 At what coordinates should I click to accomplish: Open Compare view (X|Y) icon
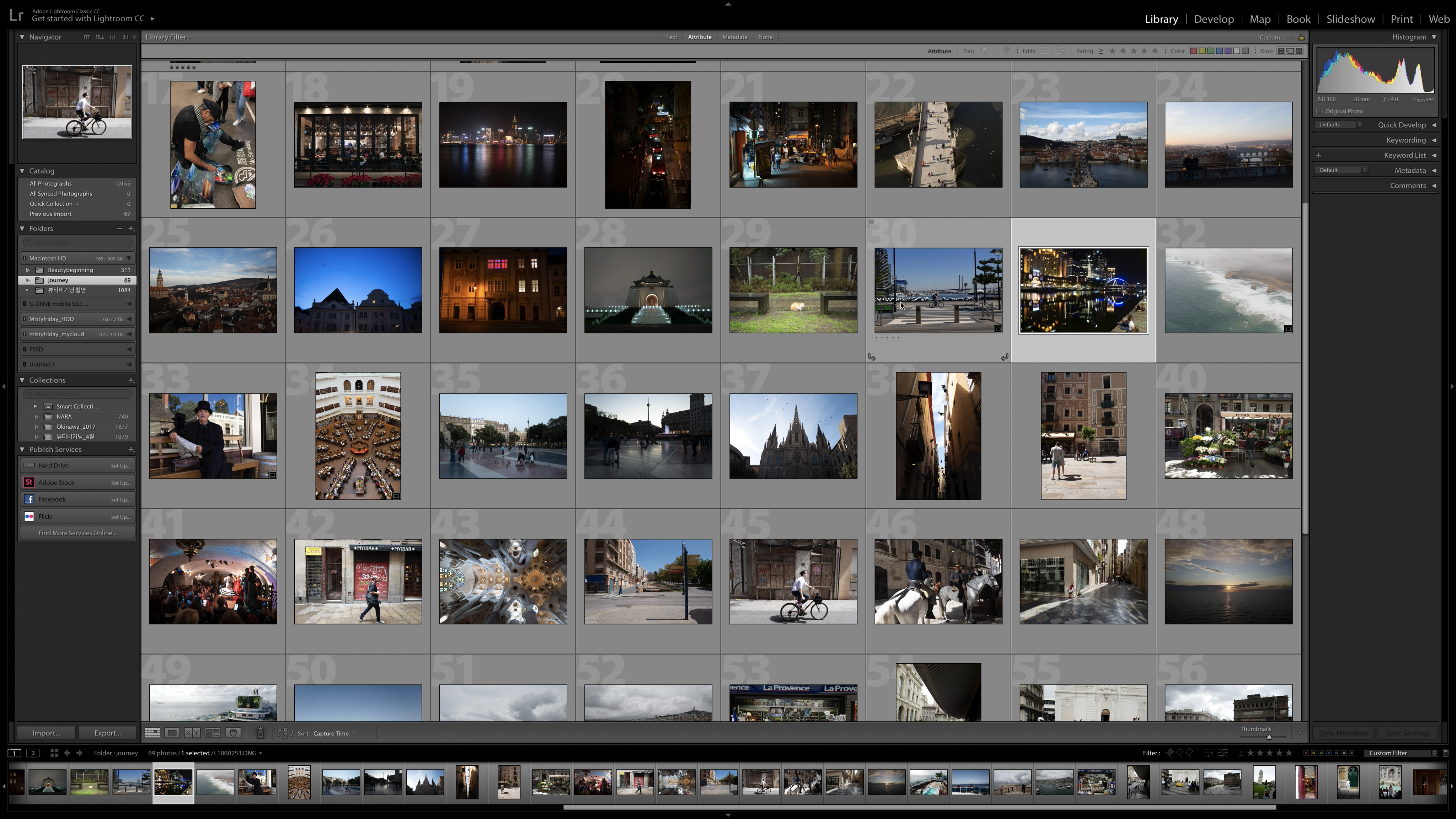click(x=192, y=733)
